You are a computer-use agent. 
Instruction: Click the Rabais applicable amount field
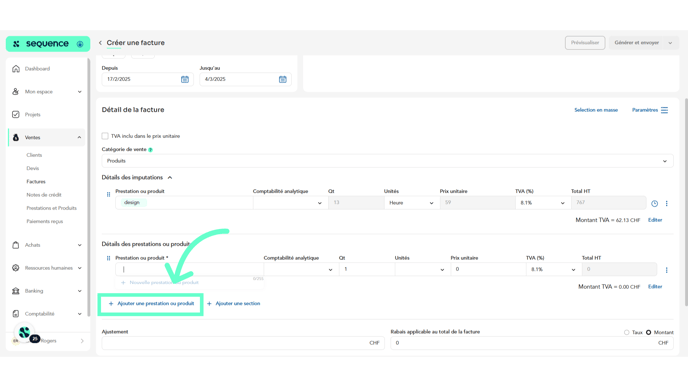[532, 343]
